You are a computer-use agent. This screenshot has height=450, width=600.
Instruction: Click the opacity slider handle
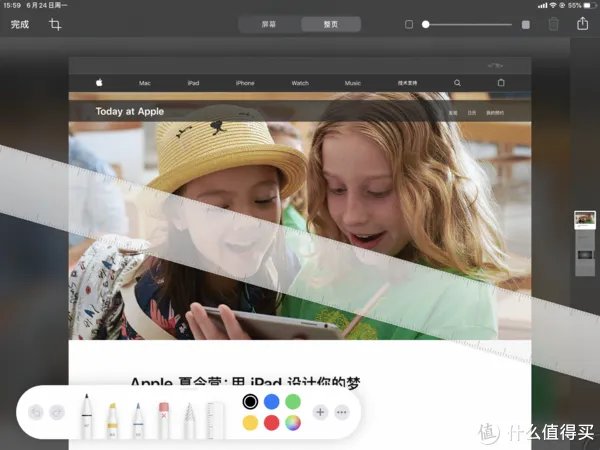click(x=426, y=24)
